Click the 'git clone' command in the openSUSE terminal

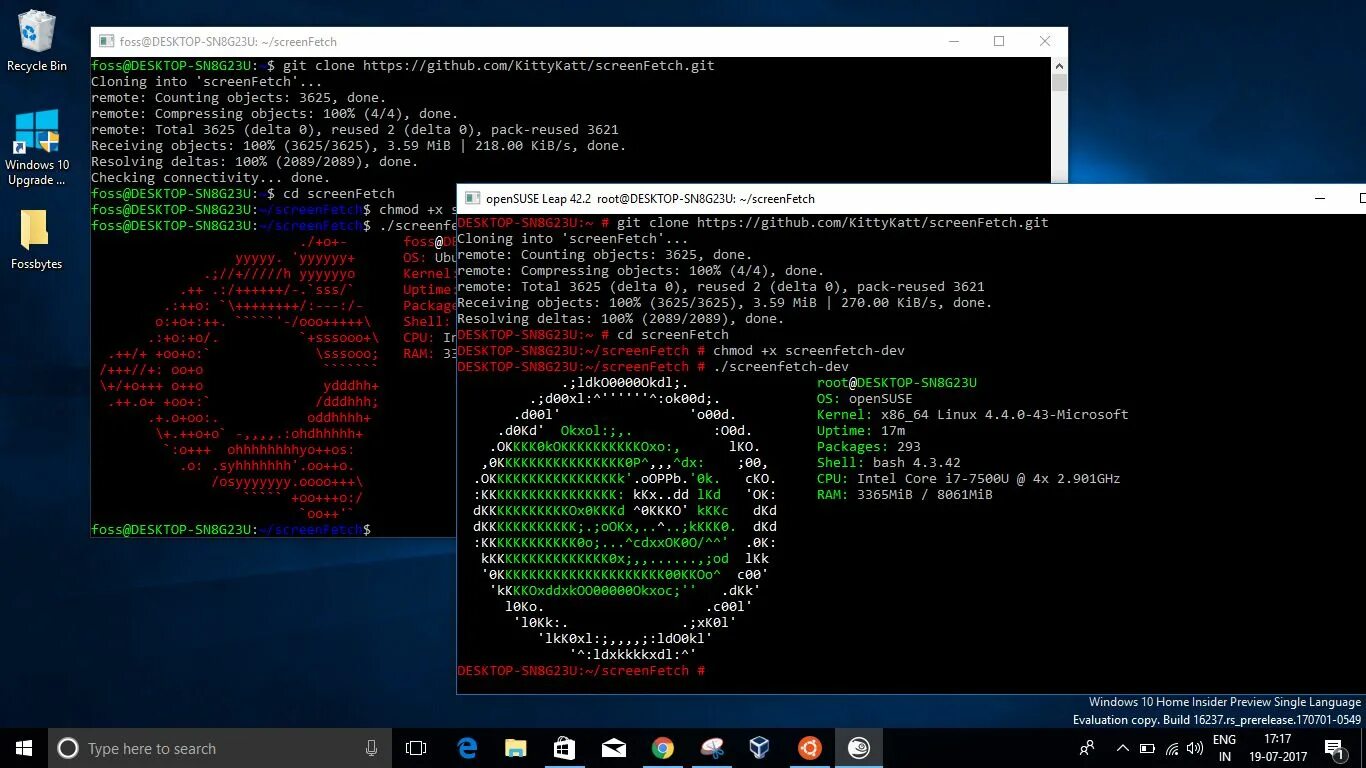coord(833,222)
